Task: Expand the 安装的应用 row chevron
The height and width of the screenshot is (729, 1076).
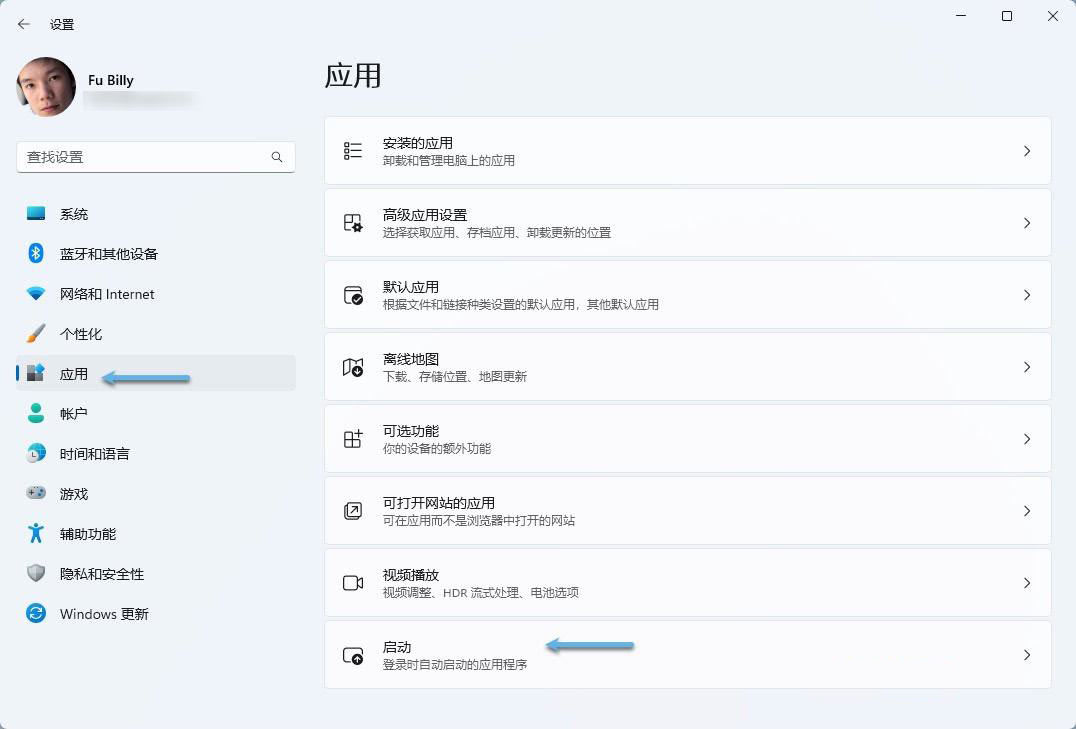Action: [1027, 150]
